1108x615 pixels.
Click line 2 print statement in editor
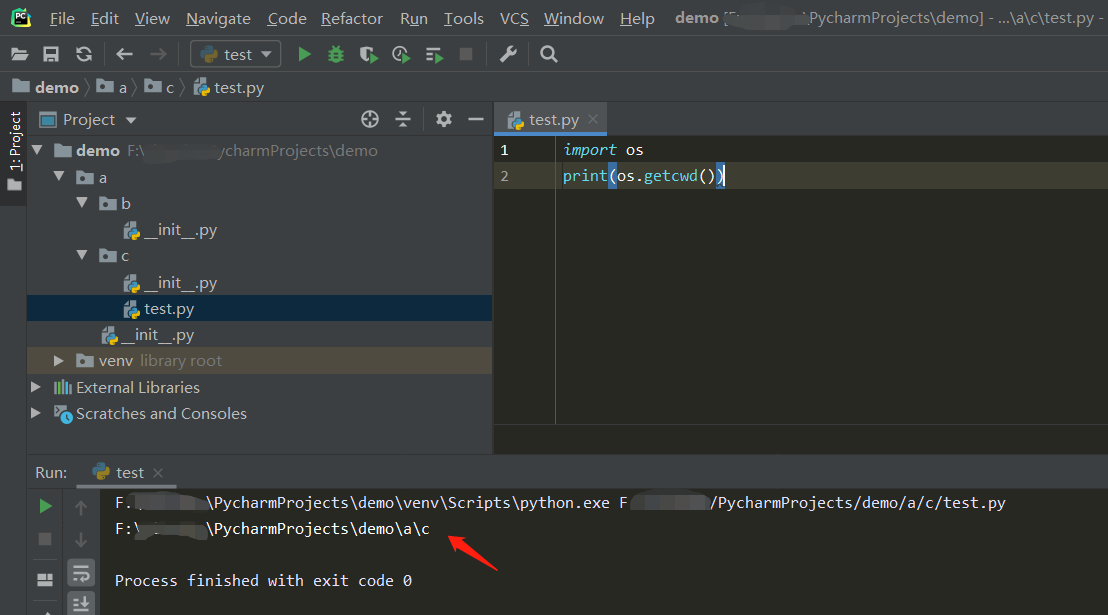644,176
